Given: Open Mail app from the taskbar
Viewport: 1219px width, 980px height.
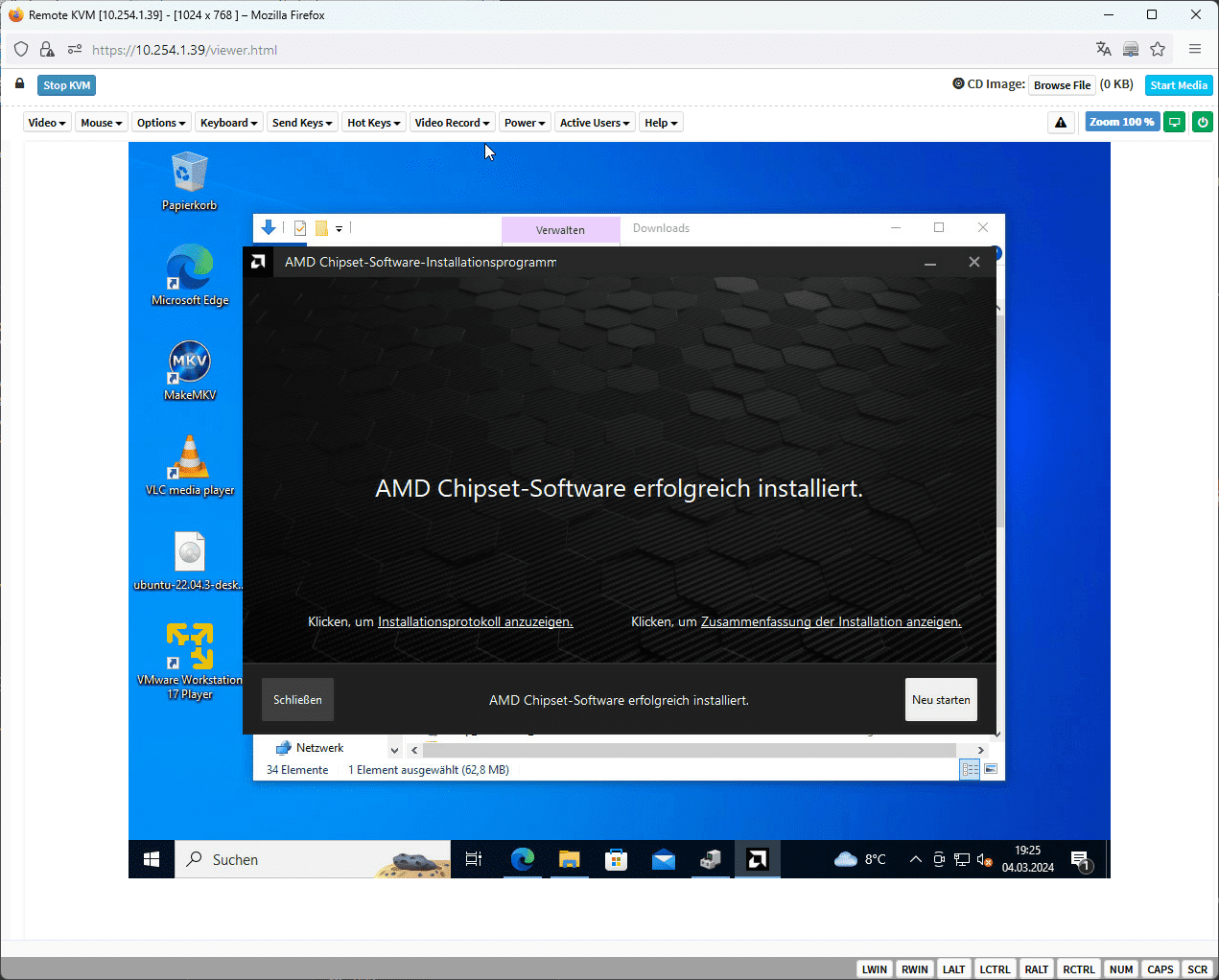Looking at the screenshot, I should pos(664,859).
